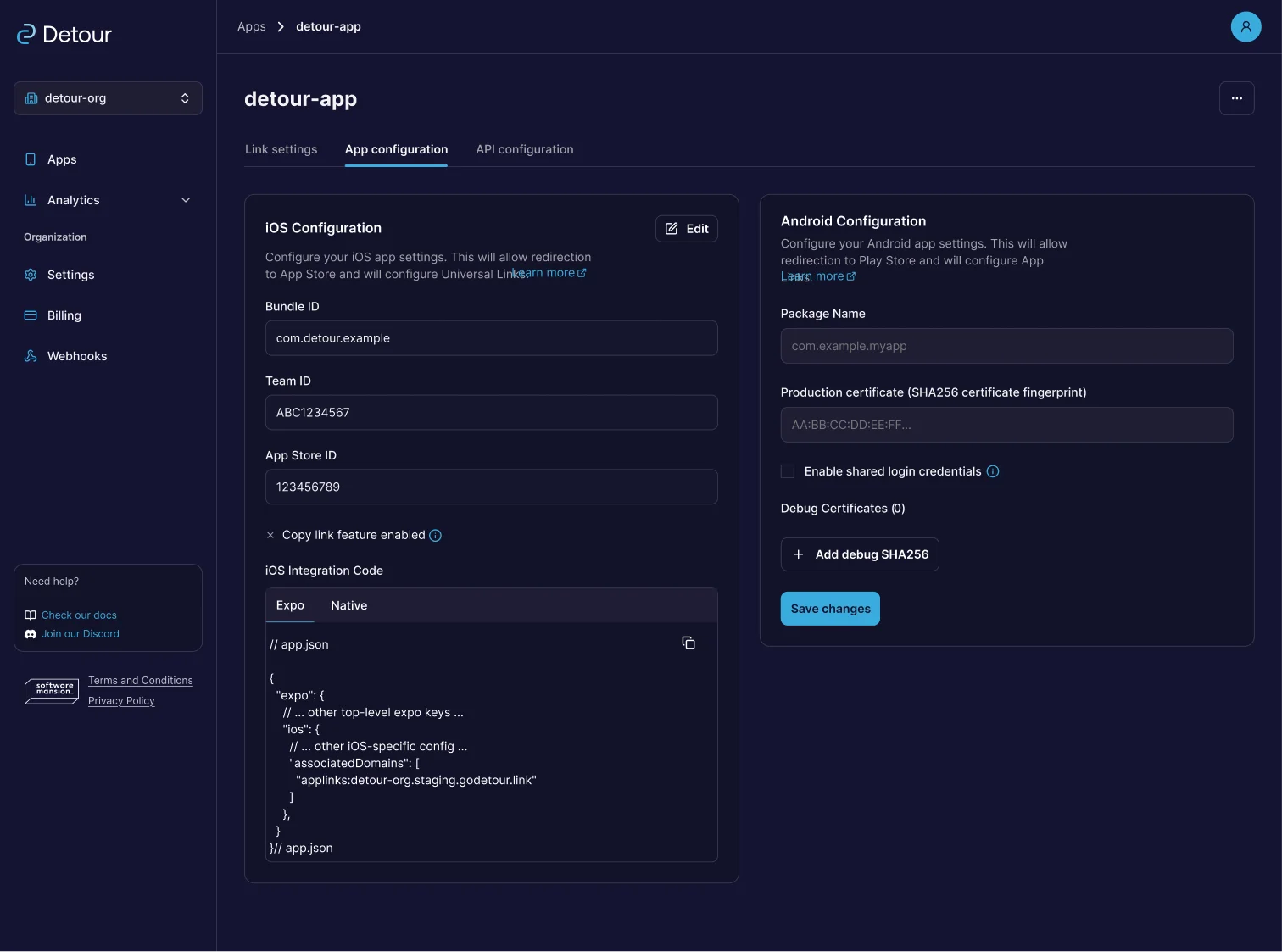
Task: Click Apps breadcrumb link
Action: pyautogui.click(x=252, y=27)
